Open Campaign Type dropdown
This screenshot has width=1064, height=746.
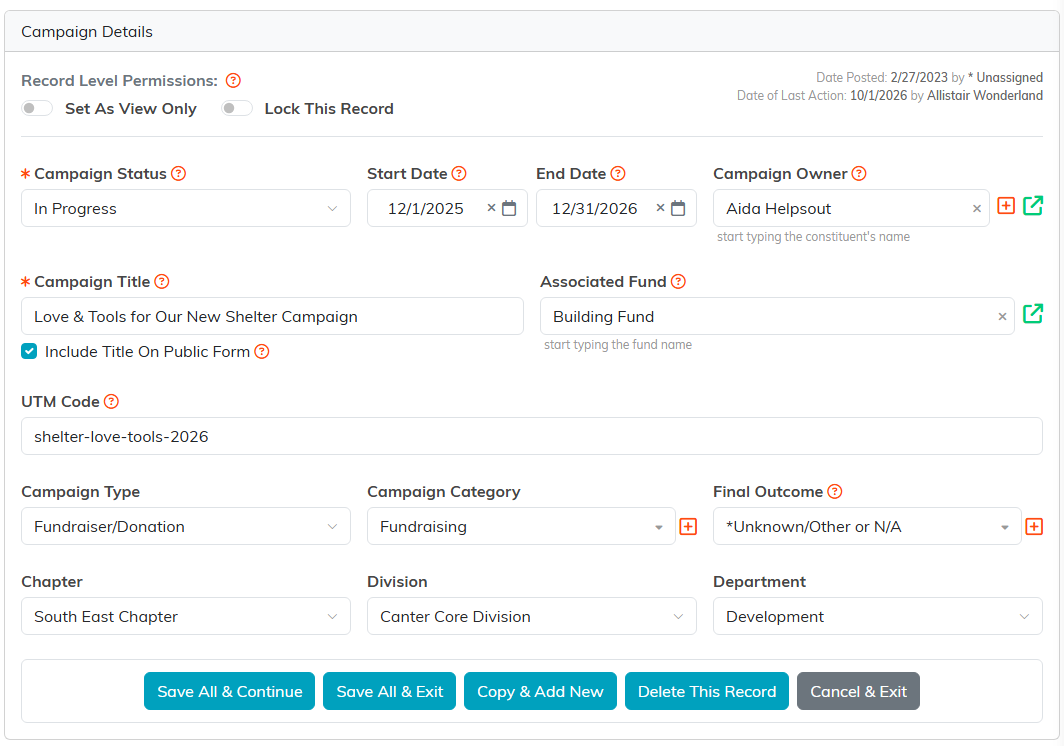click(186, 526)
